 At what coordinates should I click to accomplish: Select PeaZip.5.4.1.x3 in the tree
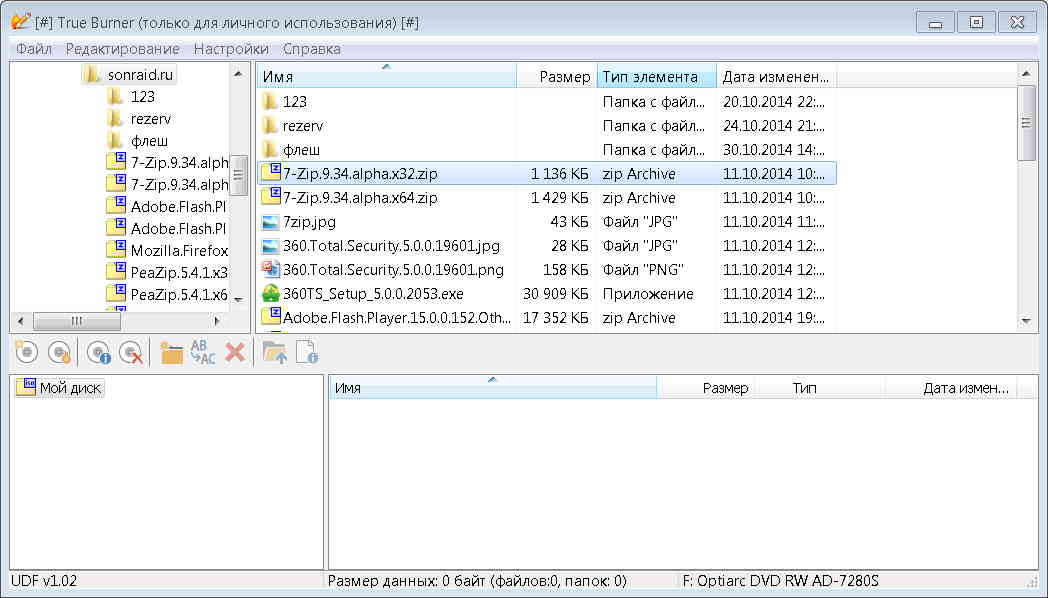(178, 272)
